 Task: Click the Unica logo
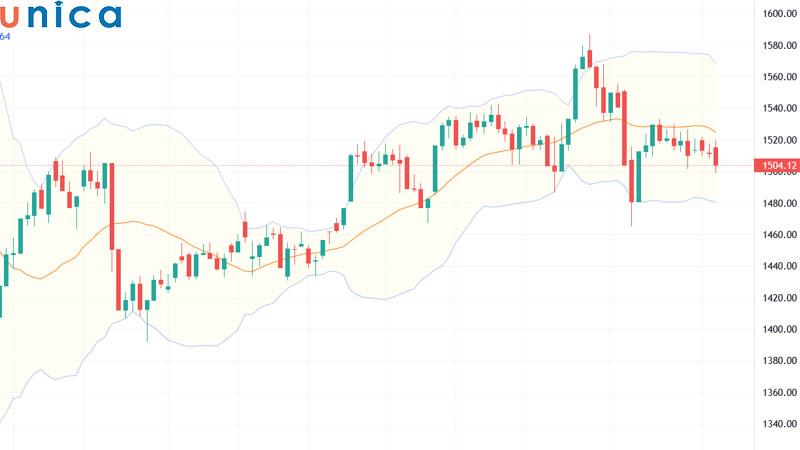click(x=60, y=15)
